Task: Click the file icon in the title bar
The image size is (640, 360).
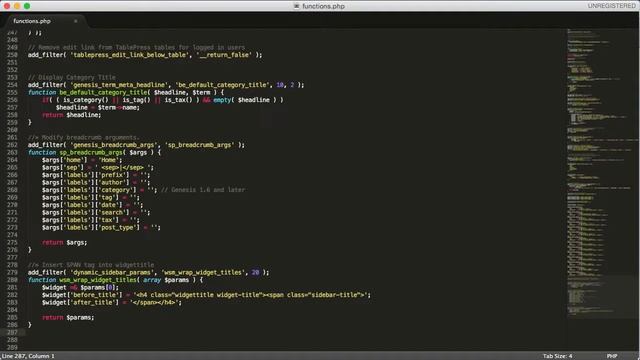Action: point(296,6)
